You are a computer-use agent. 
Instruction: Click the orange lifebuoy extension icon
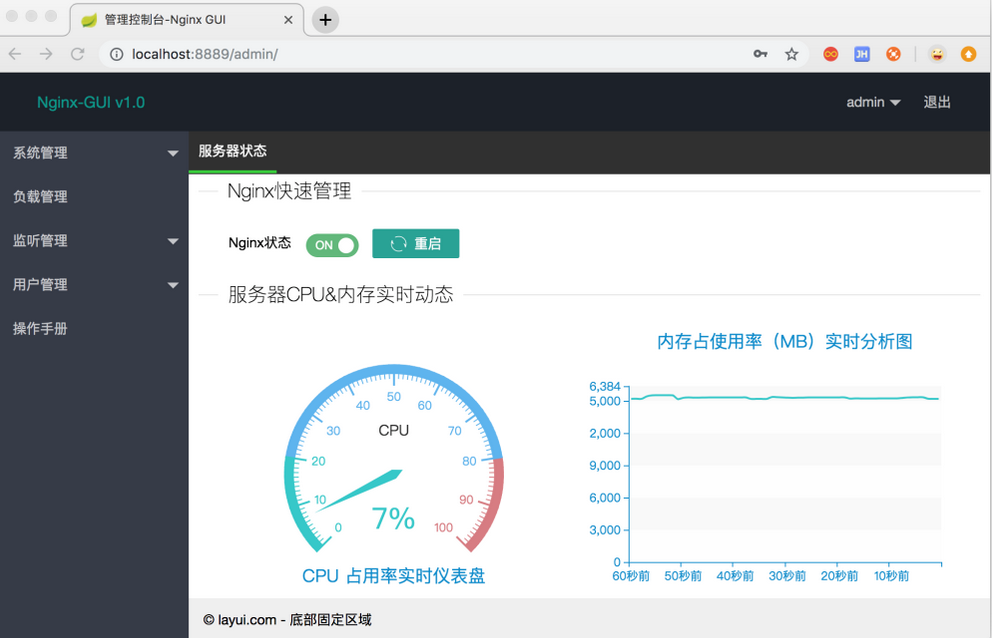coord(893,54)
